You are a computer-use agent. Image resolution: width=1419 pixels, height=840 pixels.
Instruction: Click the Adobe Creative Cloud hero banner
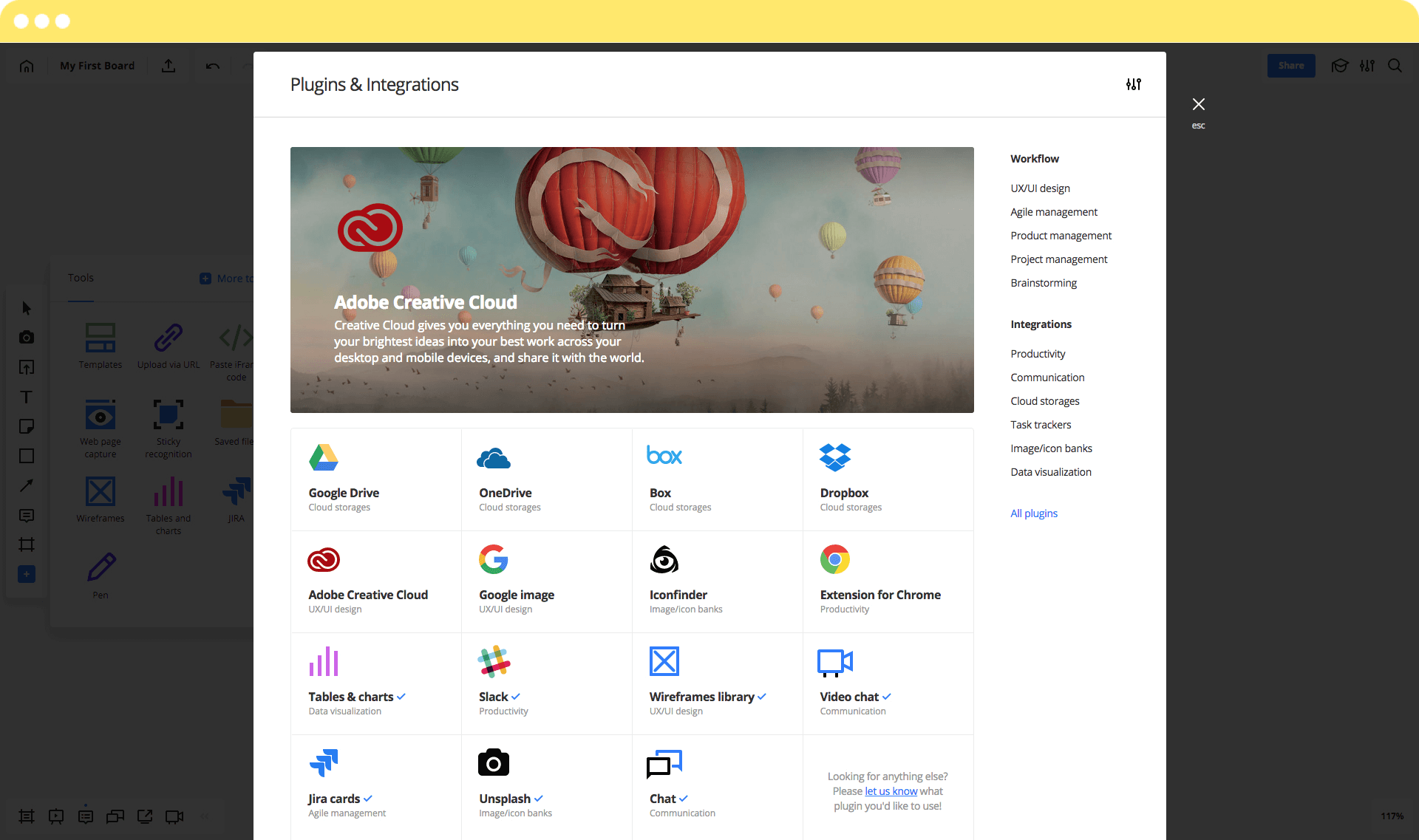pyautogui.click(x=632, y=280)
